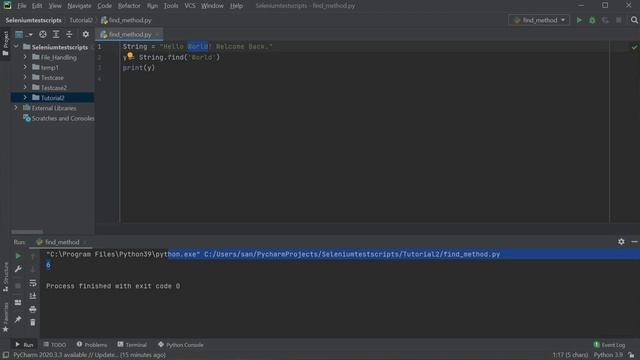Open Search Everywhere magnifier icon
The height and width of the screenshot is (360, 640).
point(634,20)
